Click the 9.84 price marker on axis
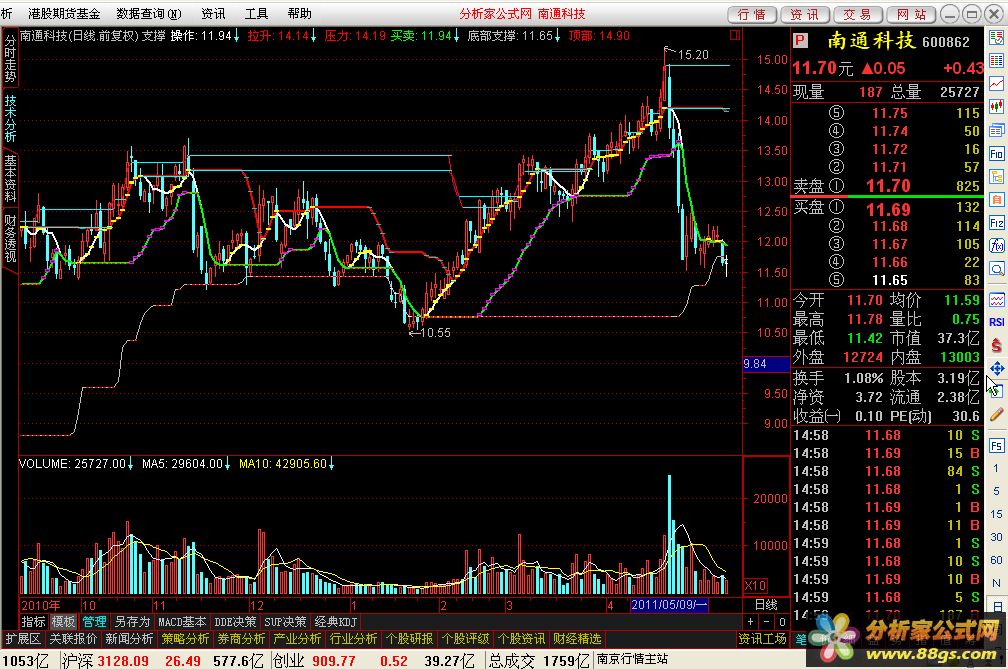Image resolution: width=1008 pixels, height=669 pixels. click(x=766, y=364)
